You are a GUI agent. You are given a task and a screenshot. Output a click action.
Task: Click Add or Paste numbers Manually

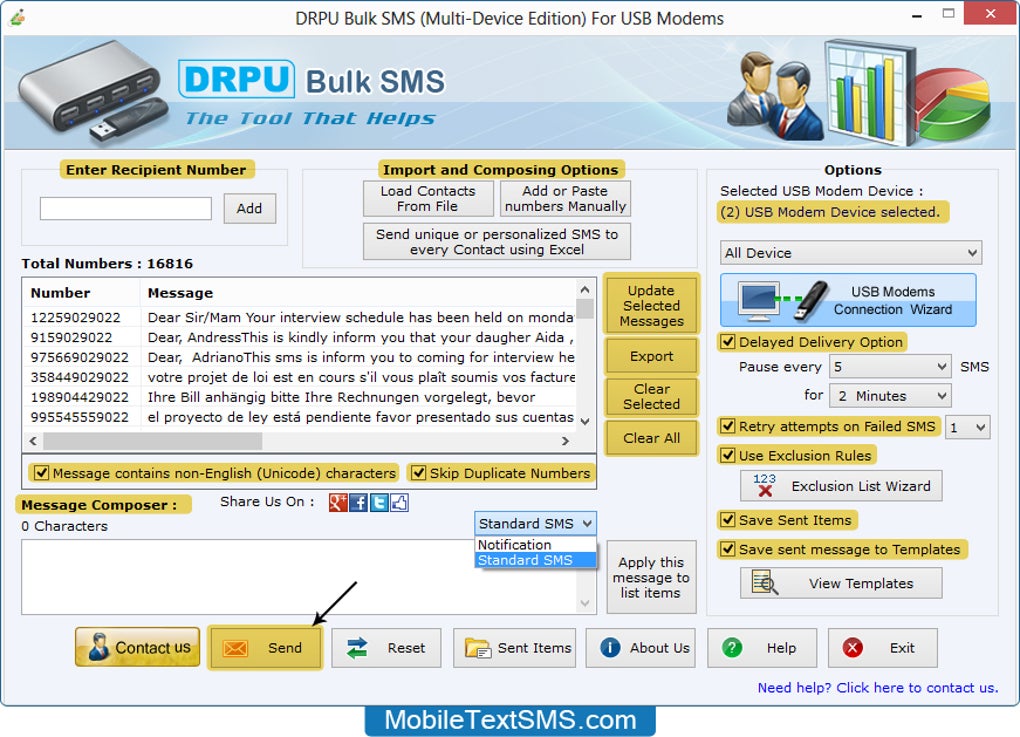coord(565,198)
